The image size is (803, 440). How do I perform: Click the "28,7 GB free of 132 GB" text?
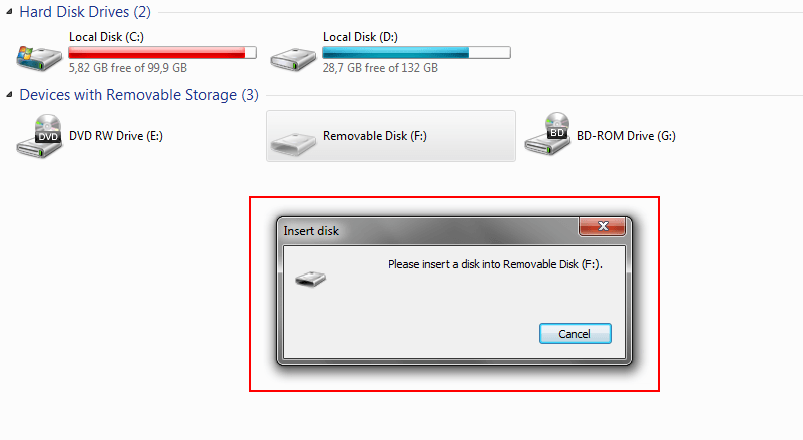pos(379,68)
